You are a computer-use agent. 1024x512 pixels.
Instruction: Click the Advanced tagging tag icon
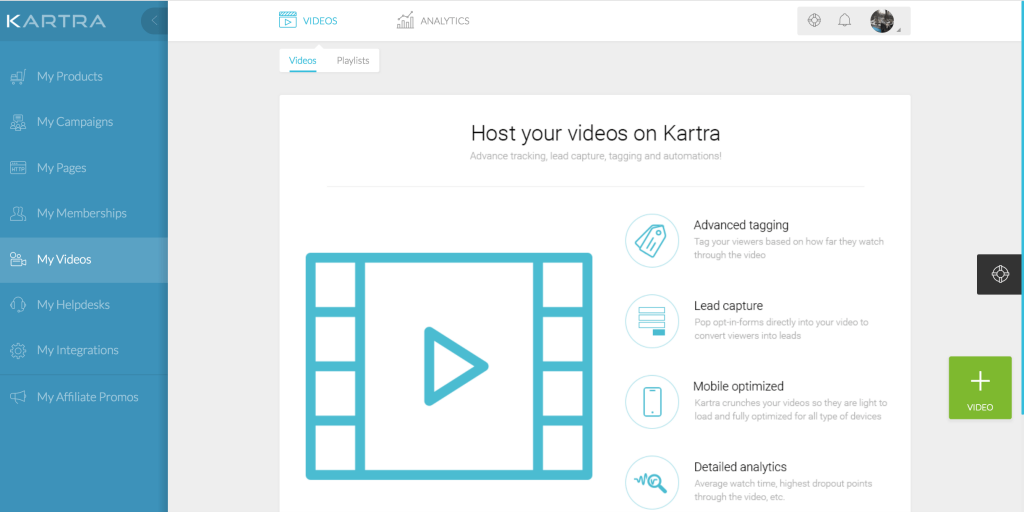coord(651,241)
